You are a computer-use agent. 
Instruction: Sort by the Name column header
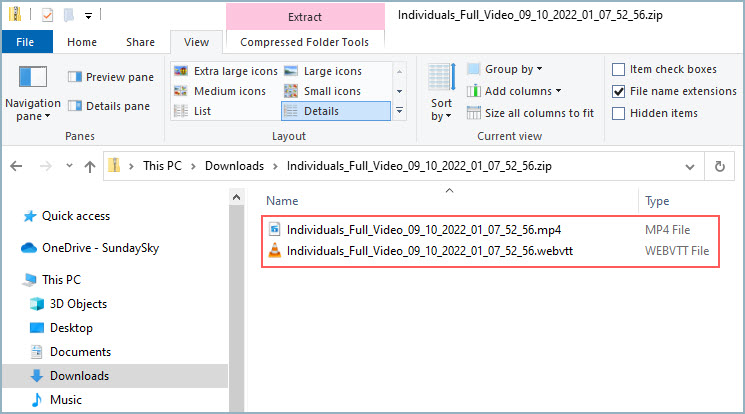282,201
